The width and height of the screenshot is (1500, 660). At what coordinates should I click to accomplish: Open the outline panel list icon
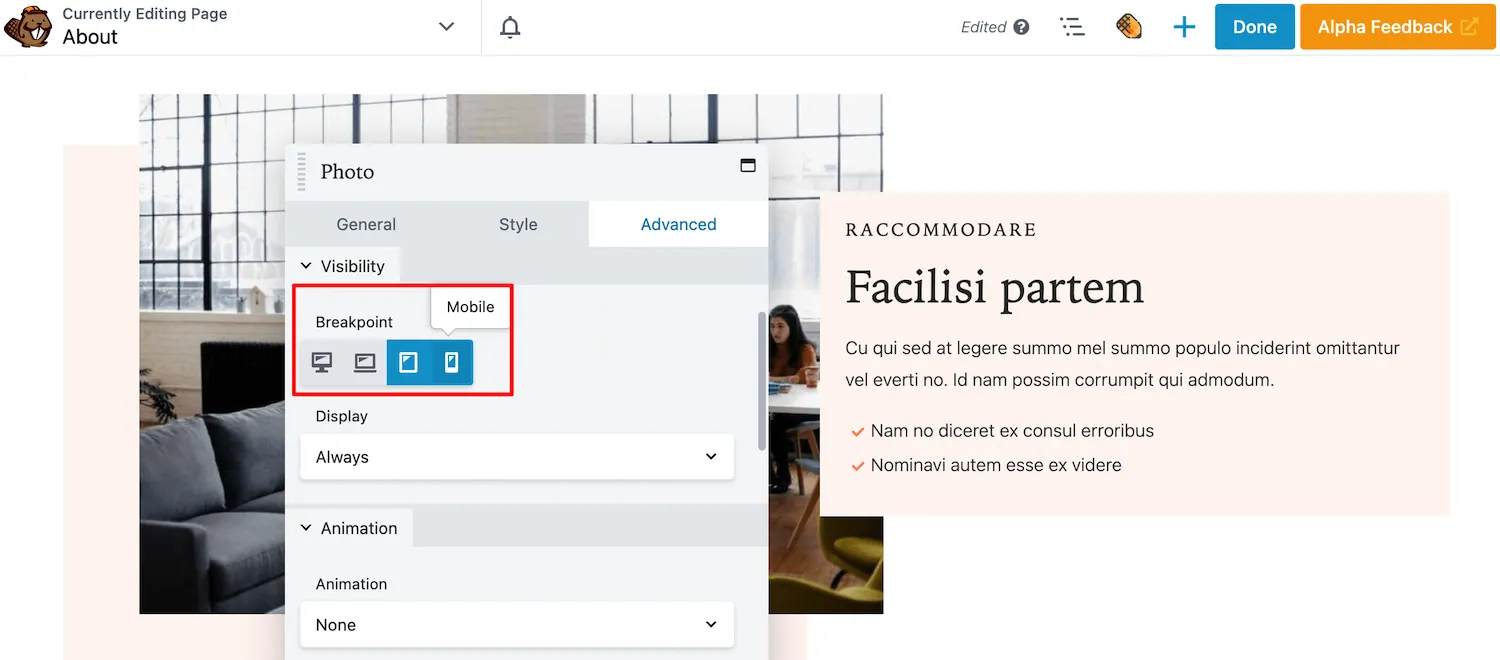1072,27
